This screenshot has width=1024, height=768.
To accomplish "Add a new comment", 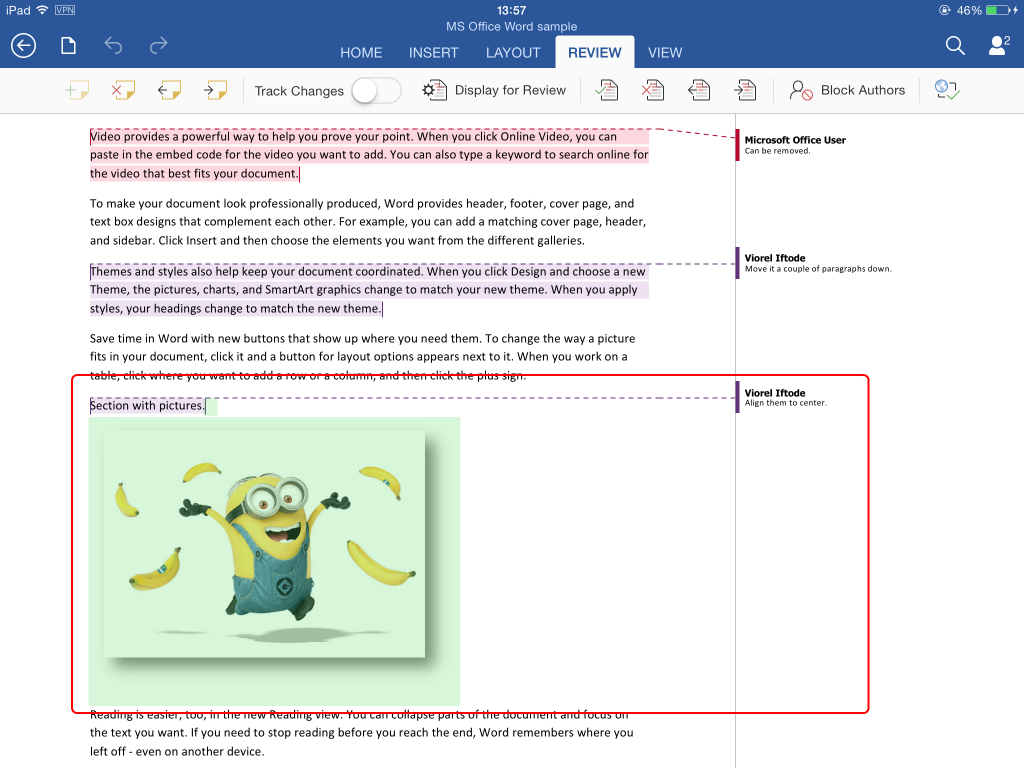I will (78, 90).
